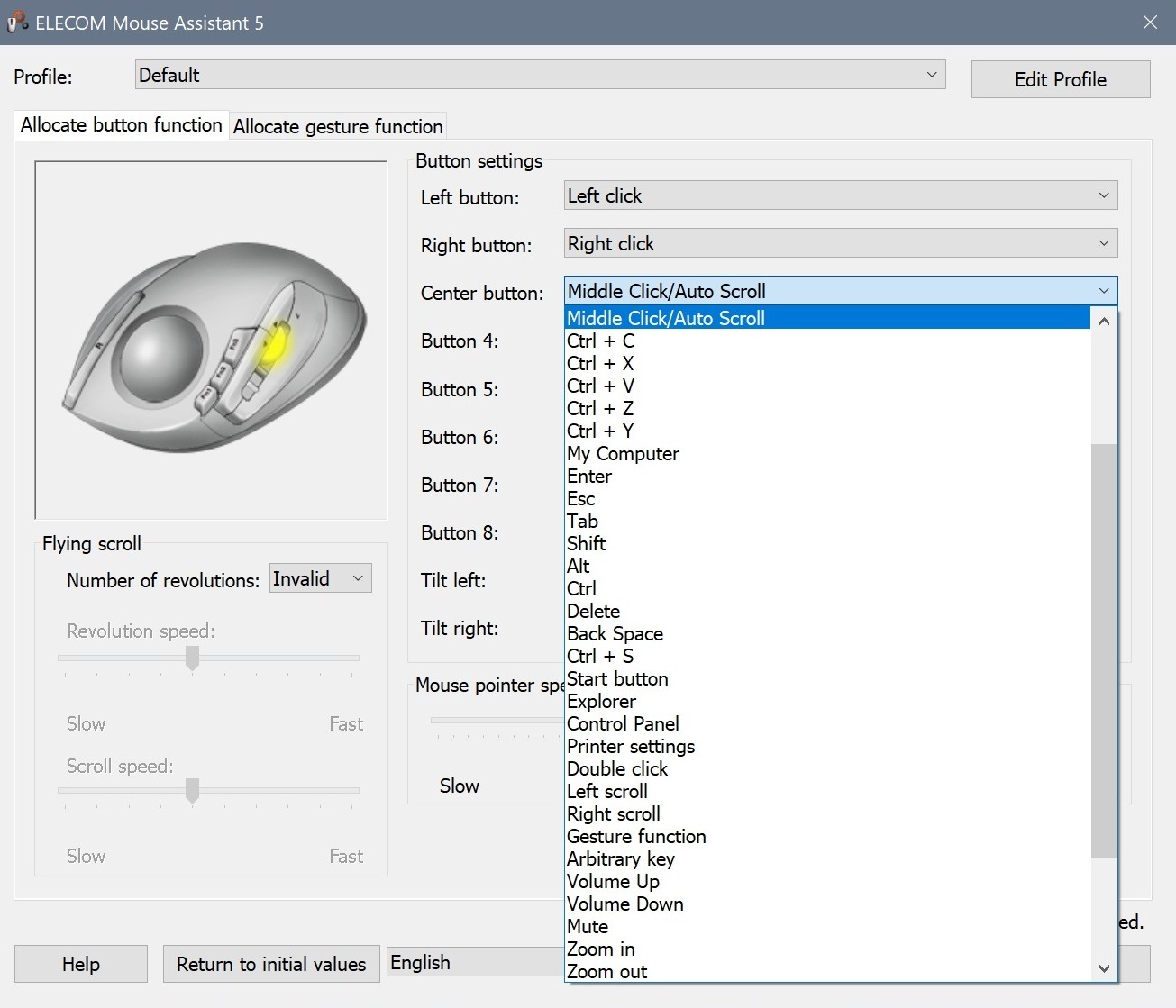The width and height of the screenshot is (1176, 1008).
Task: Click the Help button
Action: (x=81, y=964)
